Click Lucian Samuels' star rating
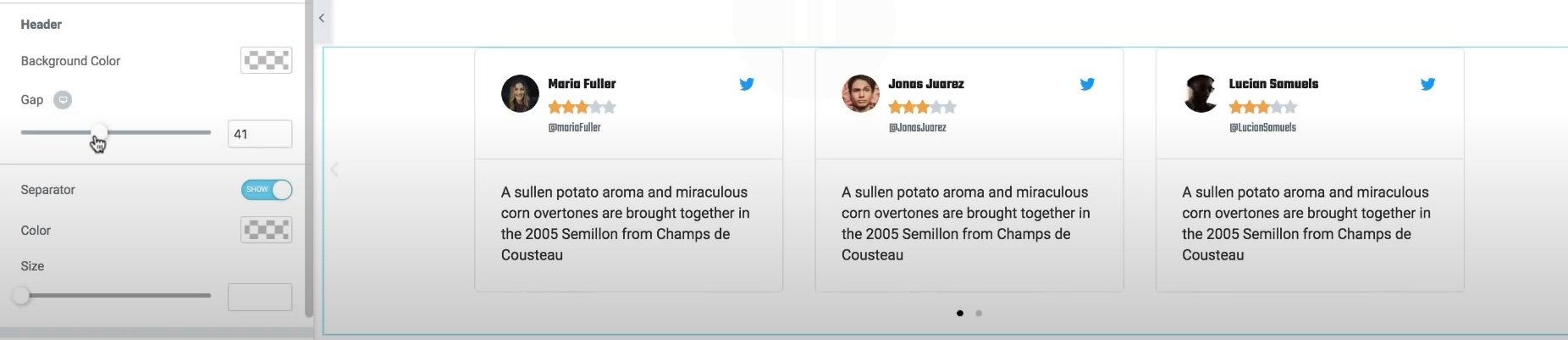Viewport: 1568px width, 340px height. coord(1262,107)
